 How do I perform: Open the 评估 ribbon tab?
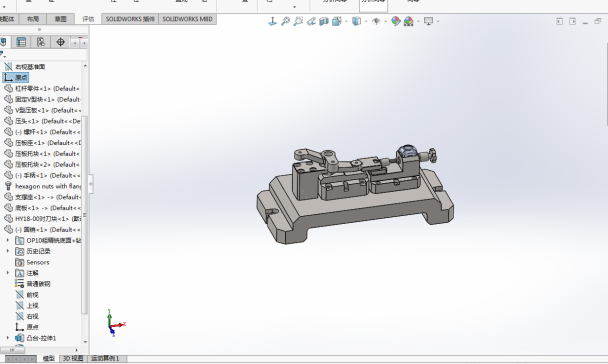click(x=88, y=19)
